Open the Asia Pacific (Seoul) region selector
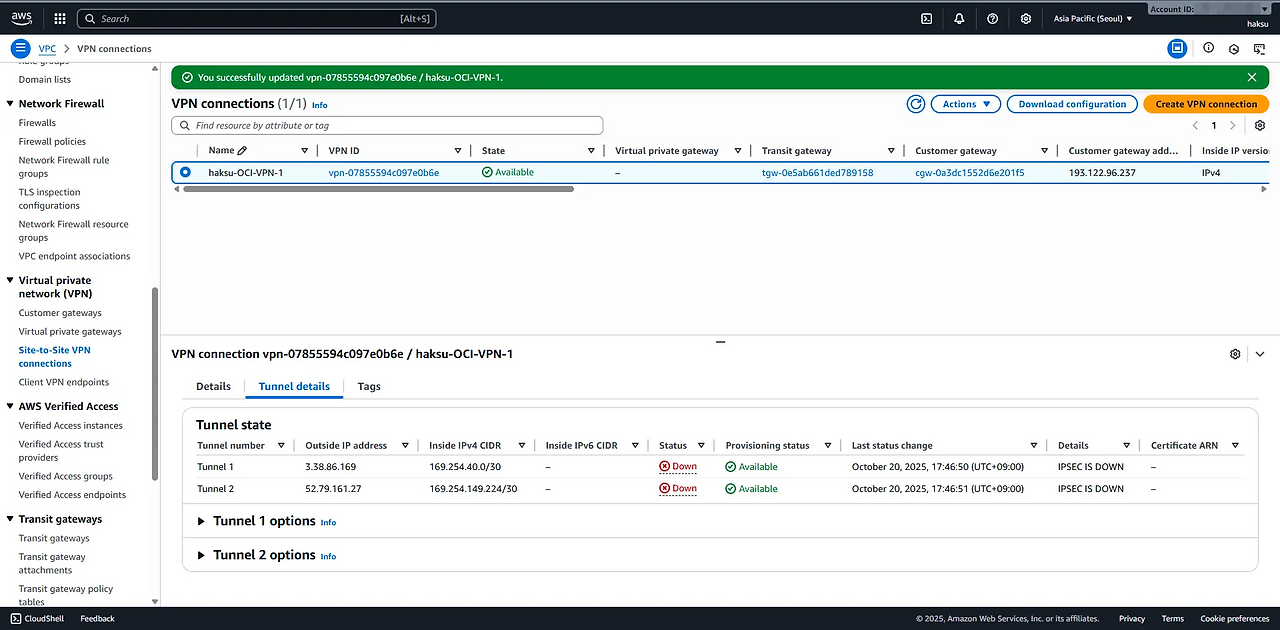 click(x=1093, y=18)
